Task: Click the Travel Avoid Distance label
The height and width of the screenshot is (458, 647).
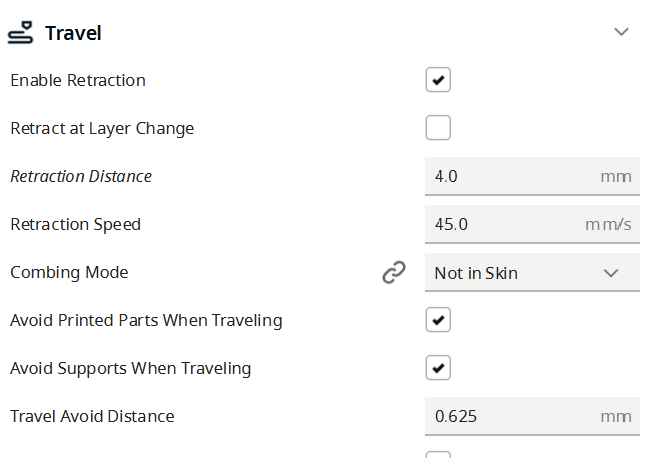Action: (92, 416)
